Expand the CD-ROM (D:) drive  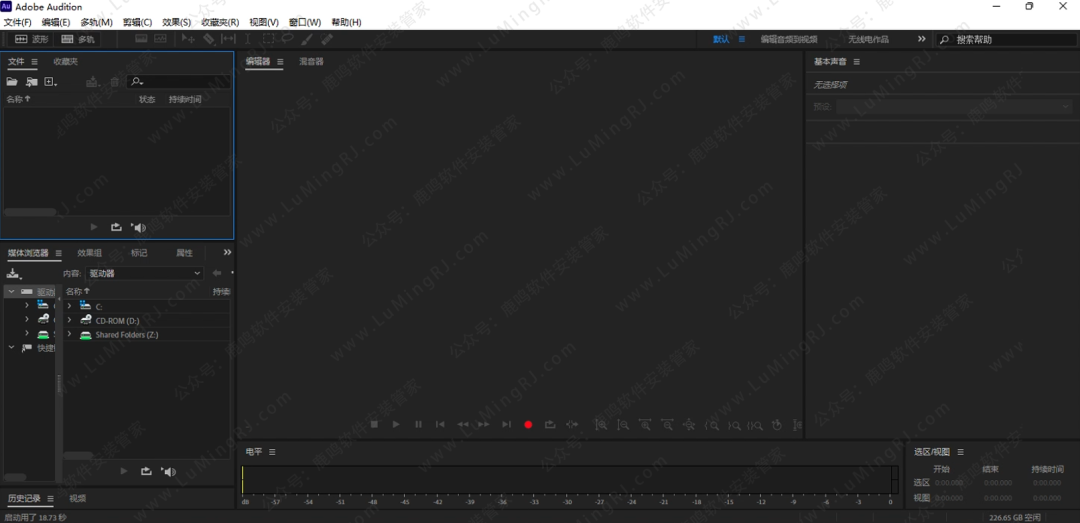pyautogui.click(x=69, y=321)
